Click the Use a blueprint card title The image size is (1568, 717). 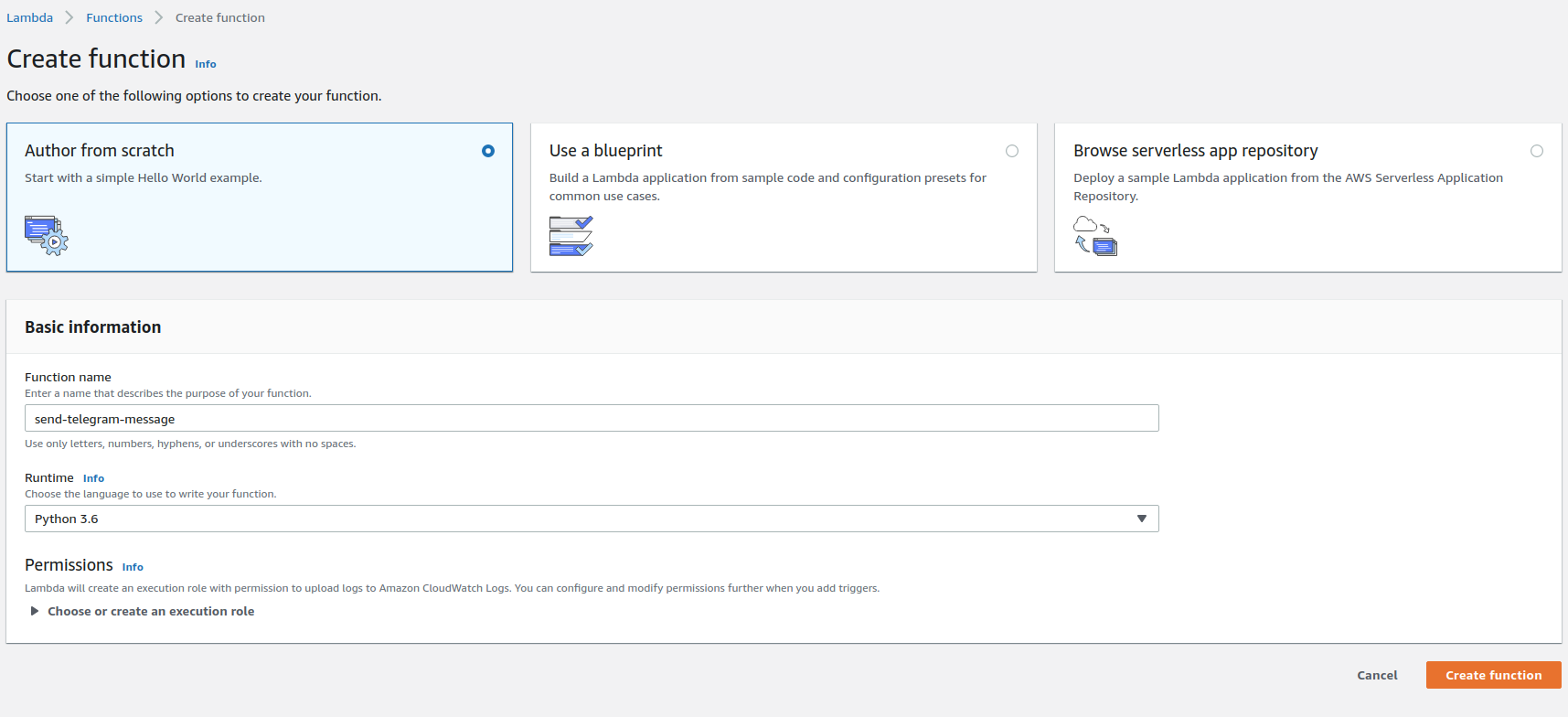(x=605, y=151)
